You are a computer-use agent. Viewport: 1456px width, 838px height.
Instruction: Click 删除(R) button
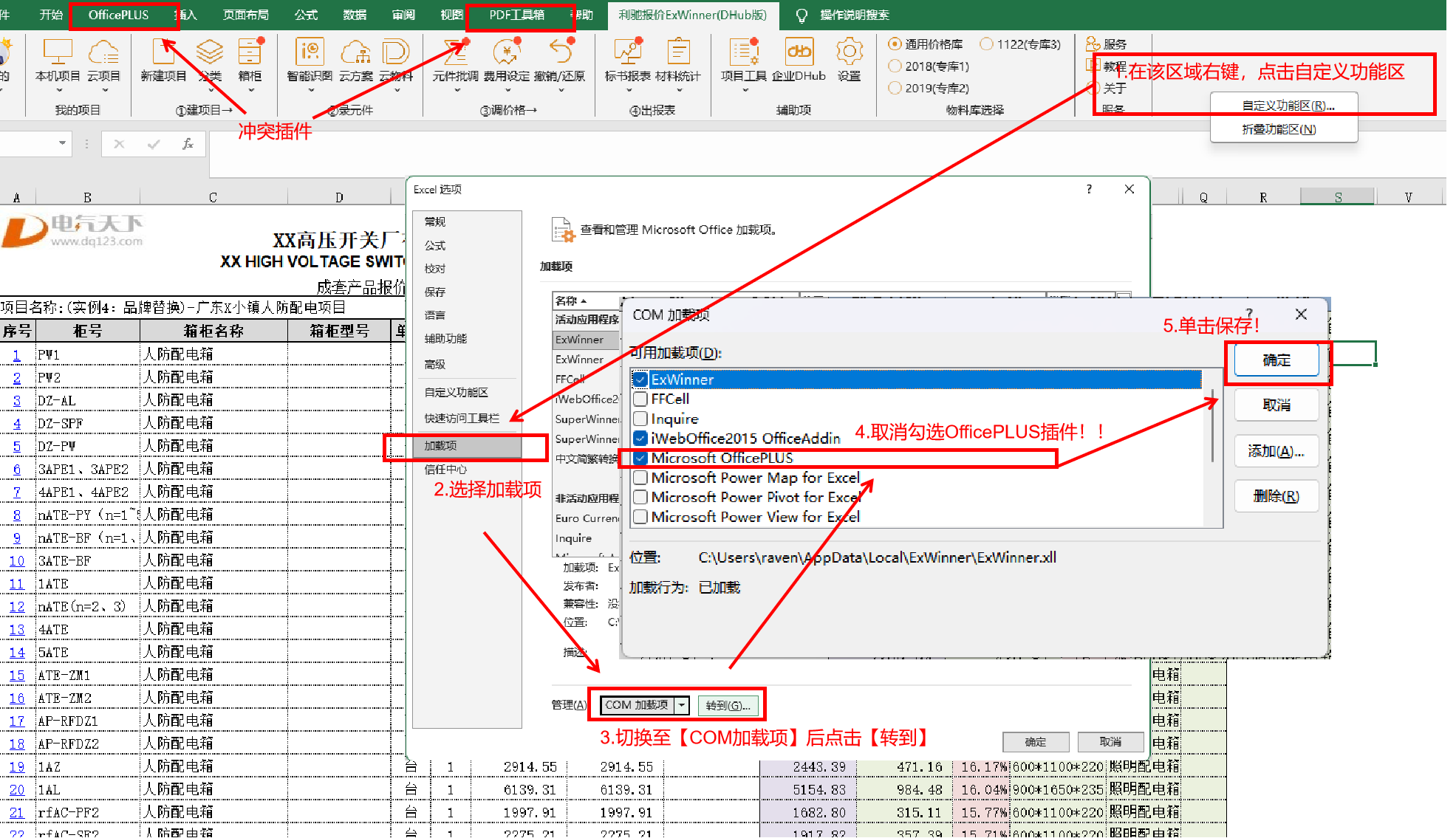coord(1276,496)
